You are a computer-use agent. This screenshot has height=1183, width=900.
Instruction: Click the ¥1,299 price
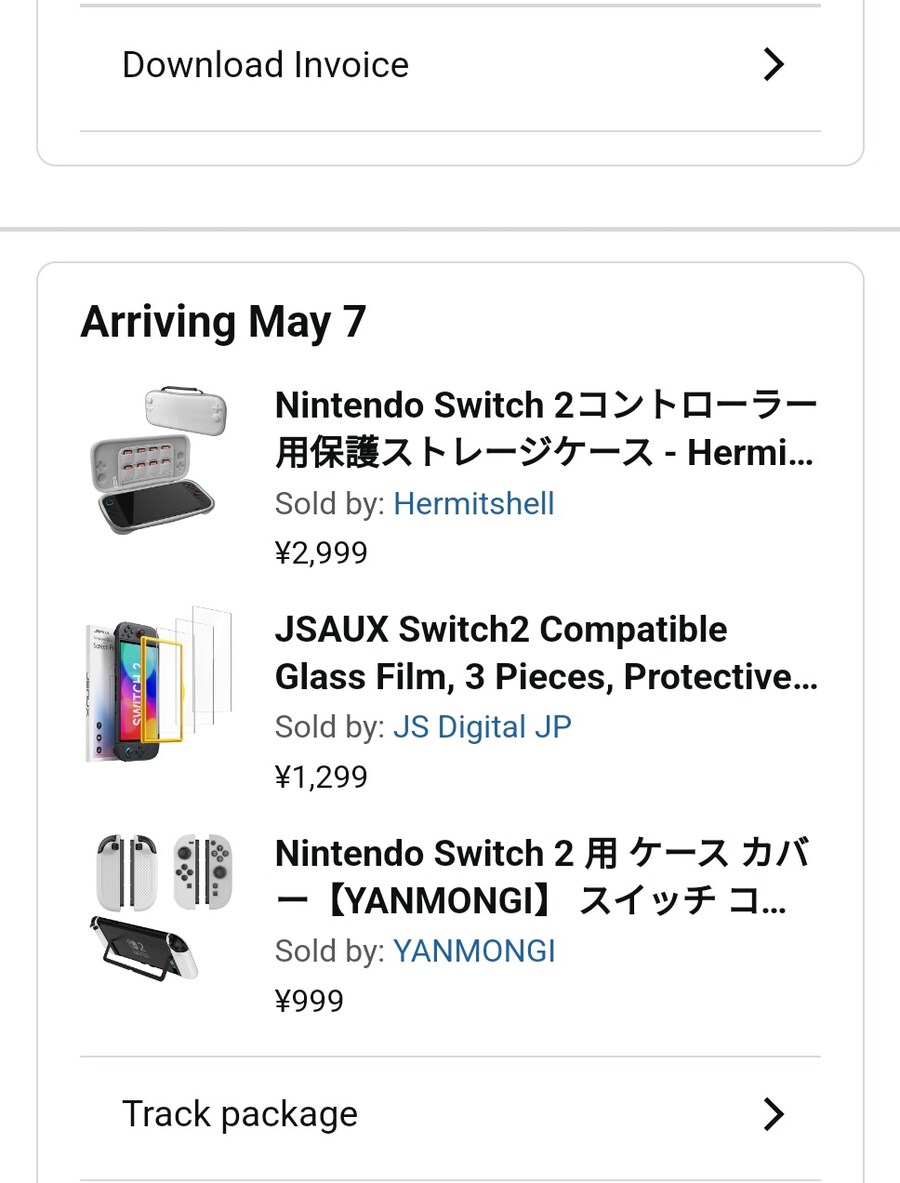(x=321, y=777)
